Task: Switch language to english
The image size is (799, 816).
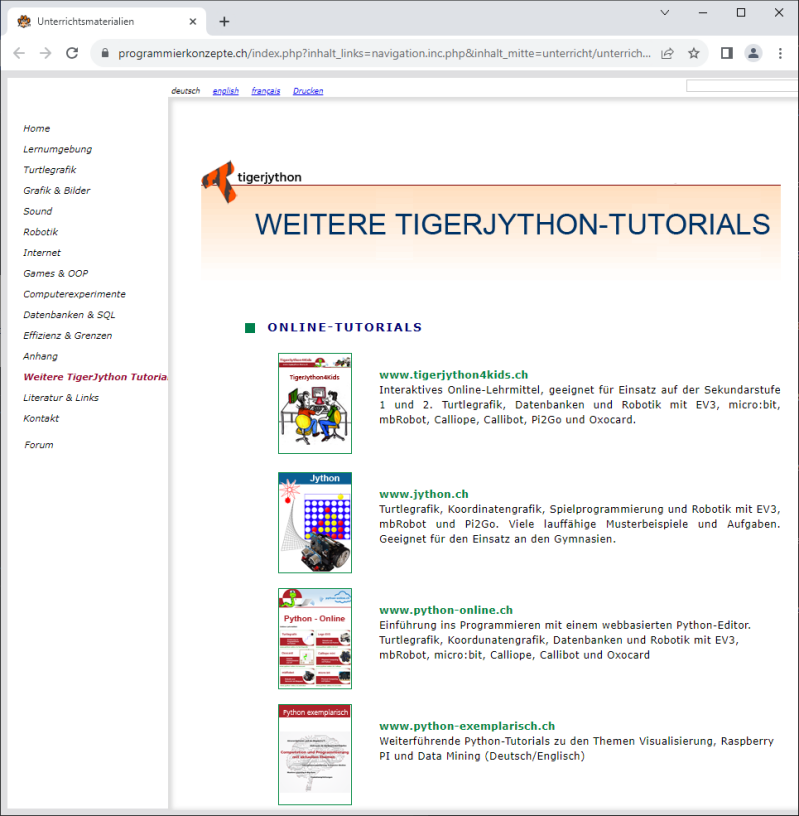Action: click(x=225, y=91)
